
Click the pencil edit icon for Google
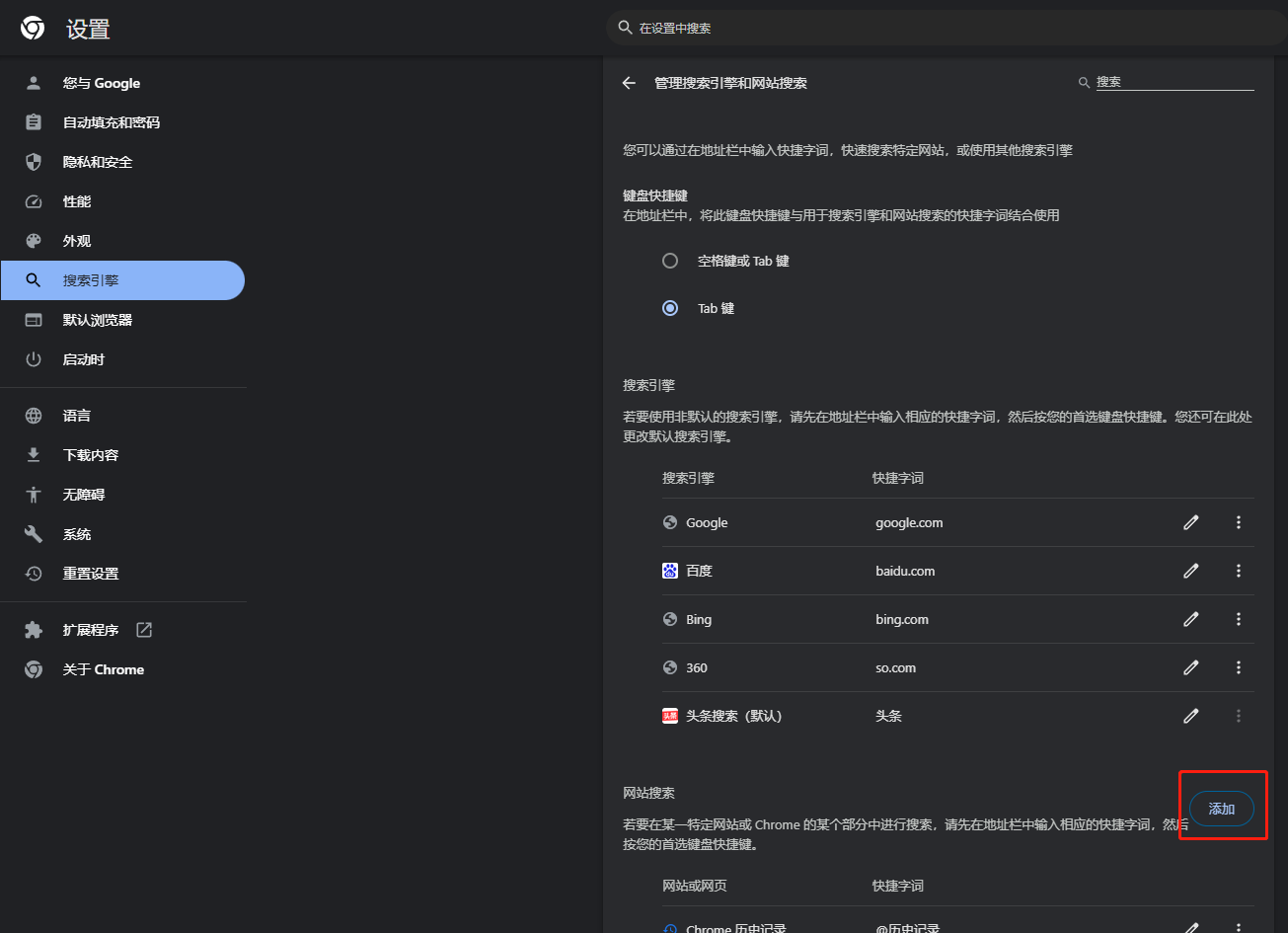[1191, 522]
